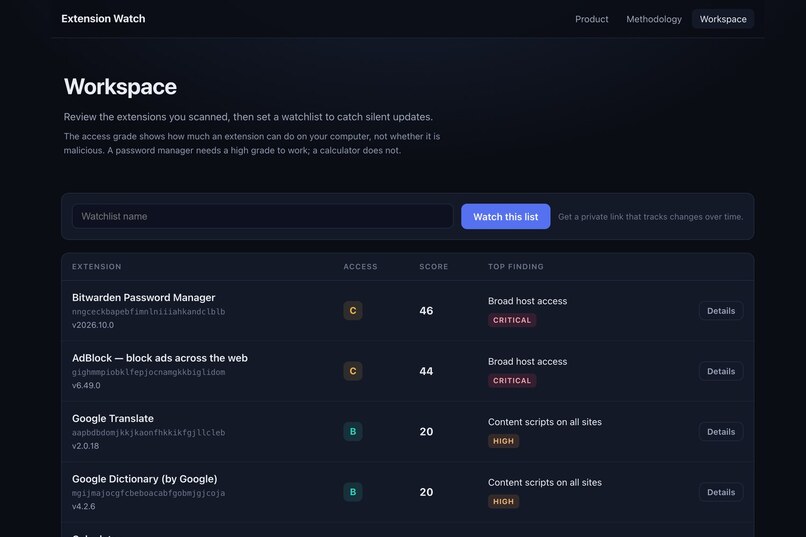Click version v2.0.18 text
The height and width of the screenshot is (537, 806).
tap(85, 446)
